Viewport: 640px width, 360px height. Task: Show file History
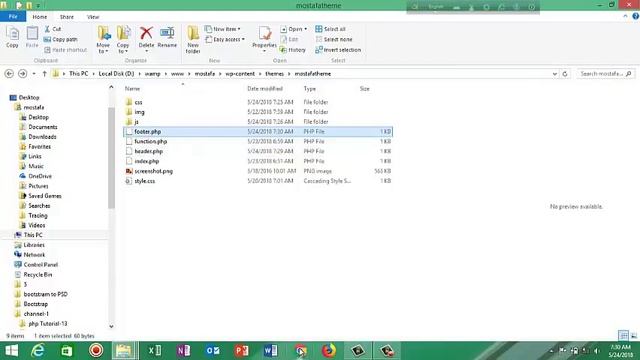click(293, 50)
